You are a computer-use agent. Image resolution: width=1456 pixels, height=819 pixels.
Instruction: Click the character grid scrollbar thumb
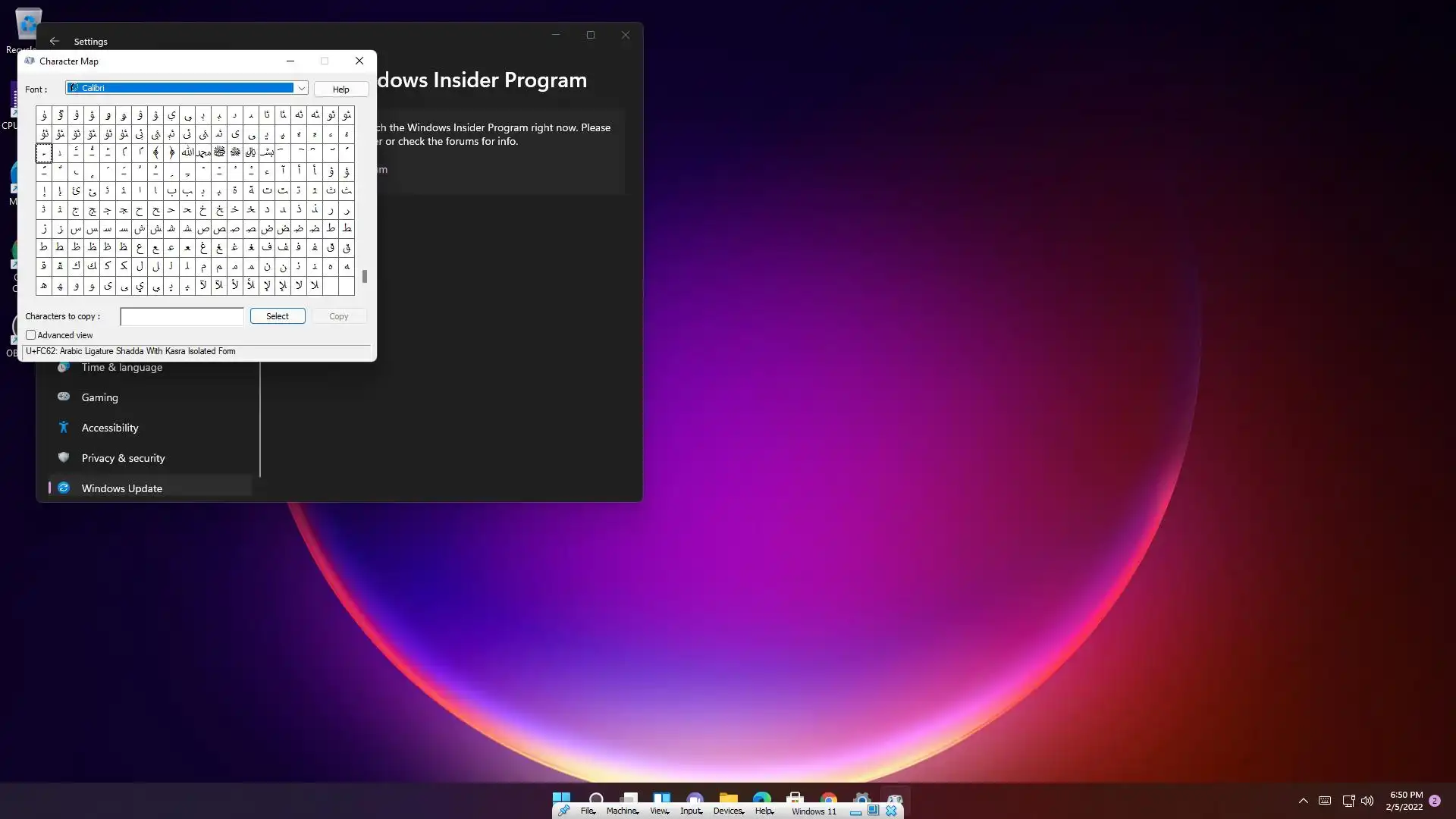[365, 277]
